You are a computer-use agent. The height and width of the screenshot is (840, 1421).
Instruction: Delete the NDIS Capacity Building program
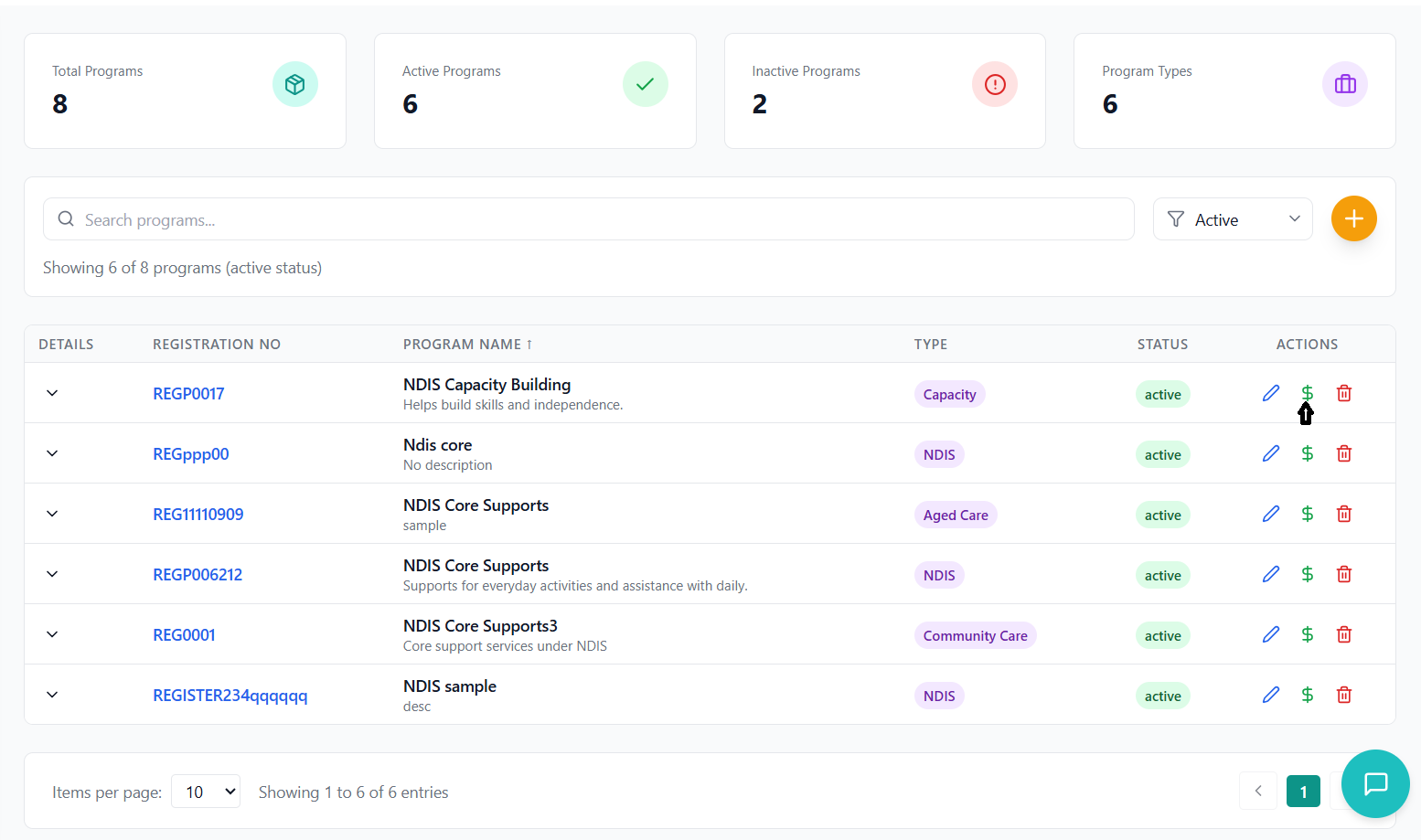point(1344,393)
